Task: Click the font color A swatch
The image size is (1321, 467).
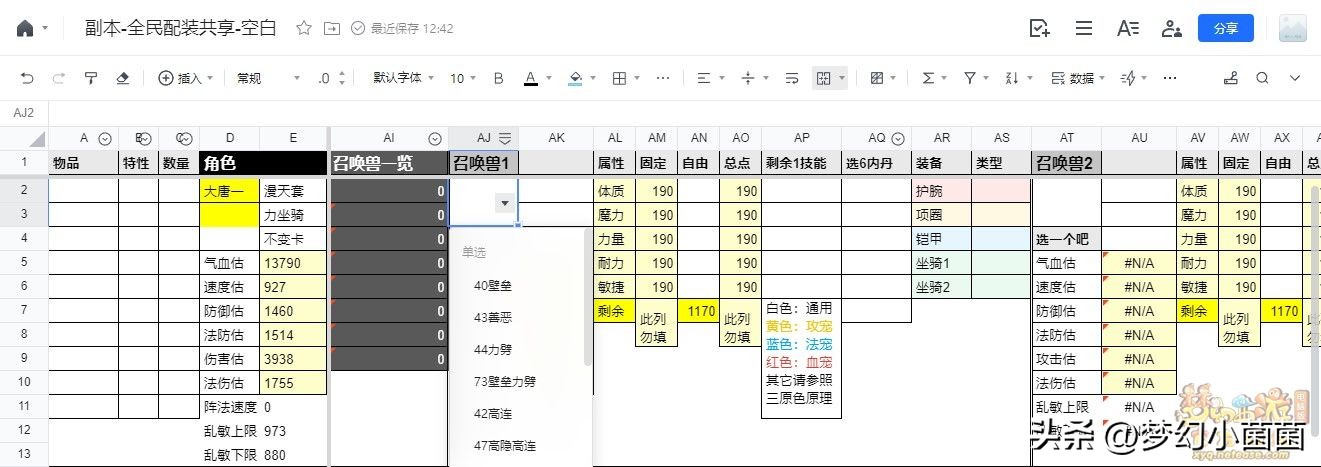Action: (531, 78)
